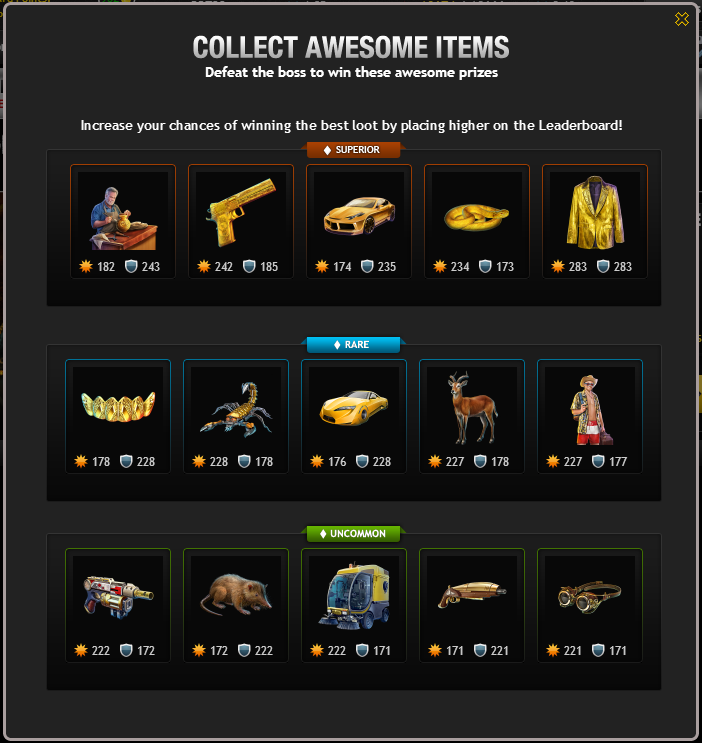Select the gold sports car superior prize
Screen dimensions: 702x743
pyautogui.click(x=359, y=221)
